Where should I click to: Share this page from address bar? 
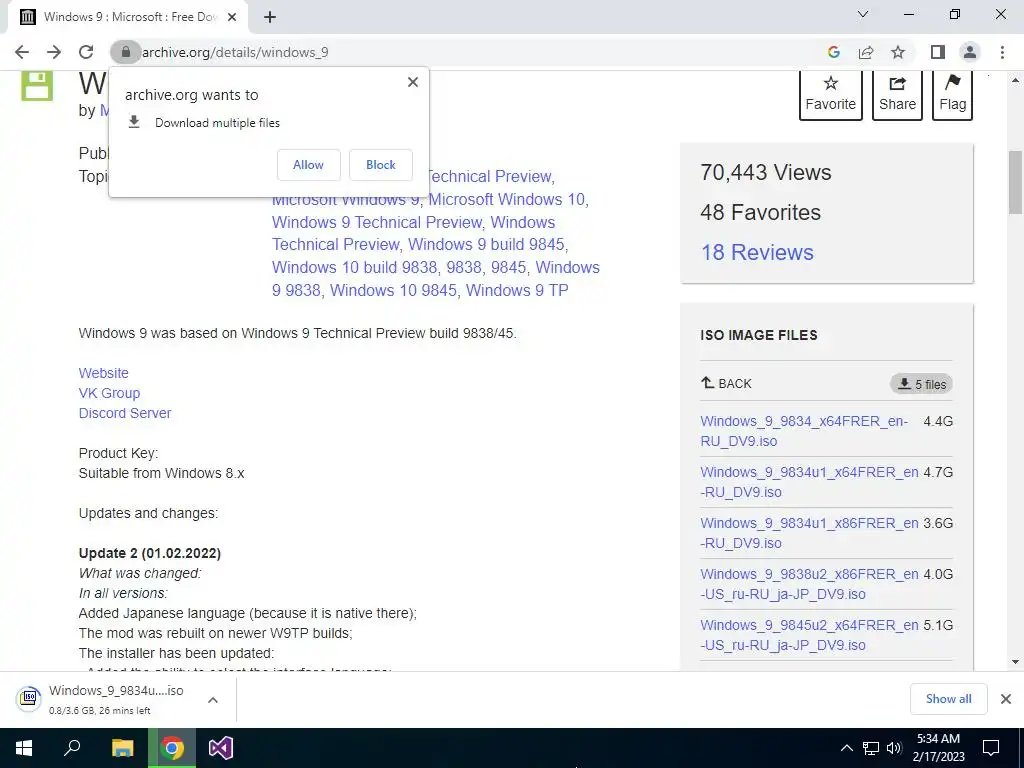coord(866,52)
